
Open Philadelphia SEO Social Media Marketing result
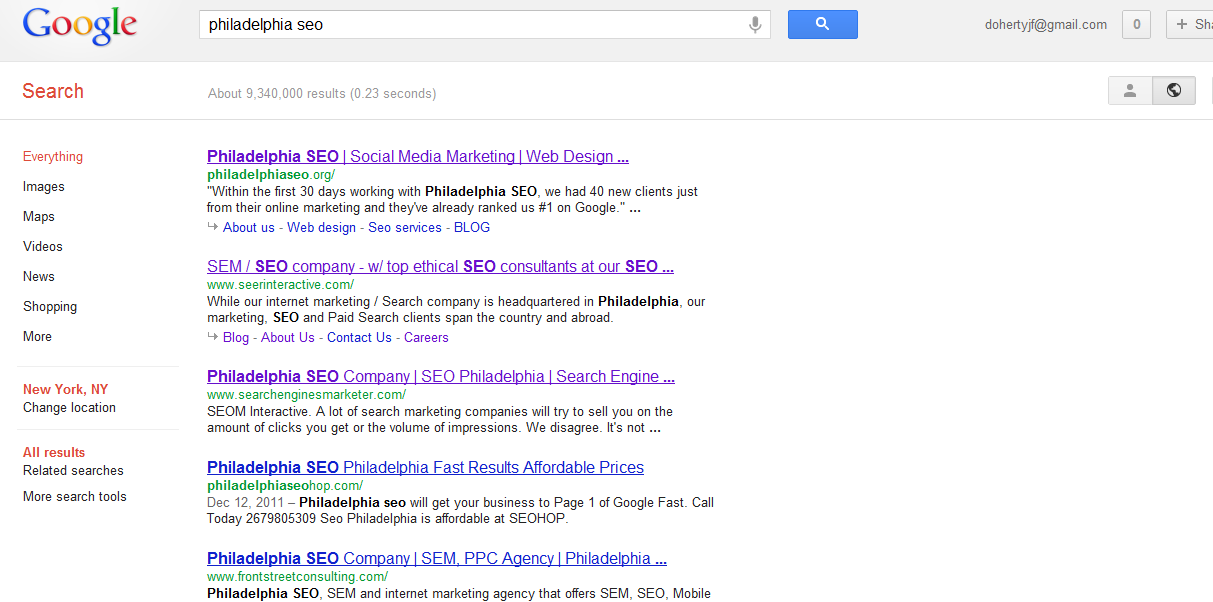click(x=418, y=157)
